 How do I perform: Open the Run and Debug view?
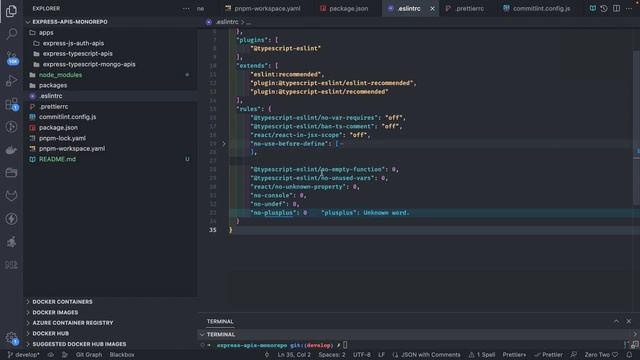pyautogui.click(x=11, y=80)
